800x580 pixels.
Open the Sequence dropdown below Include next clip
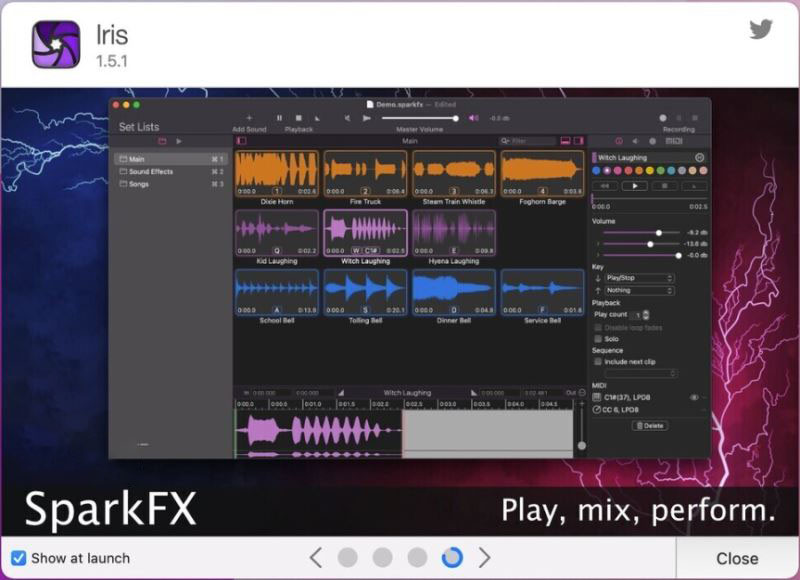tap(640, 373)
